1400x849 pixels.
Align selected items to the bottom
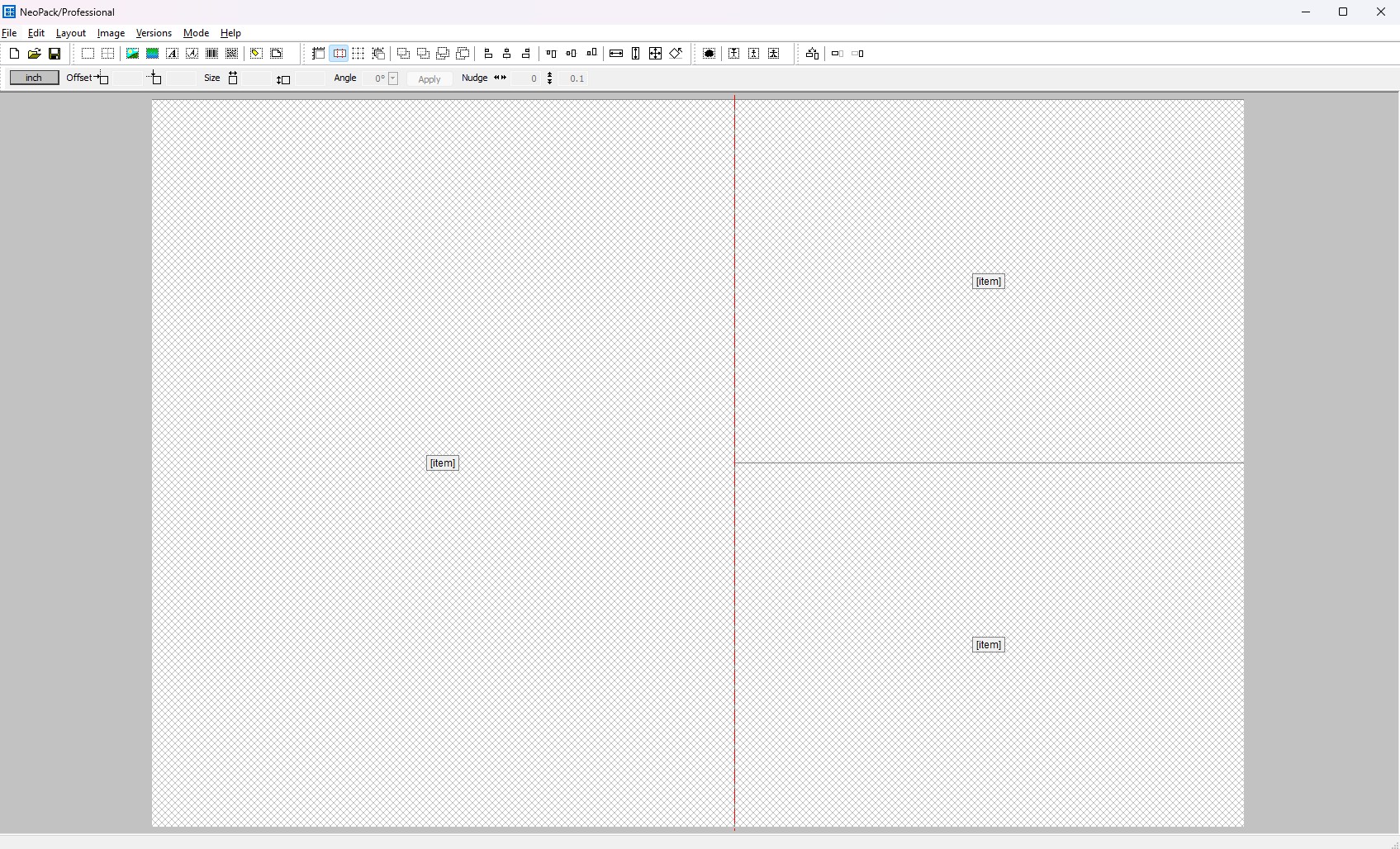coord(591,54)
